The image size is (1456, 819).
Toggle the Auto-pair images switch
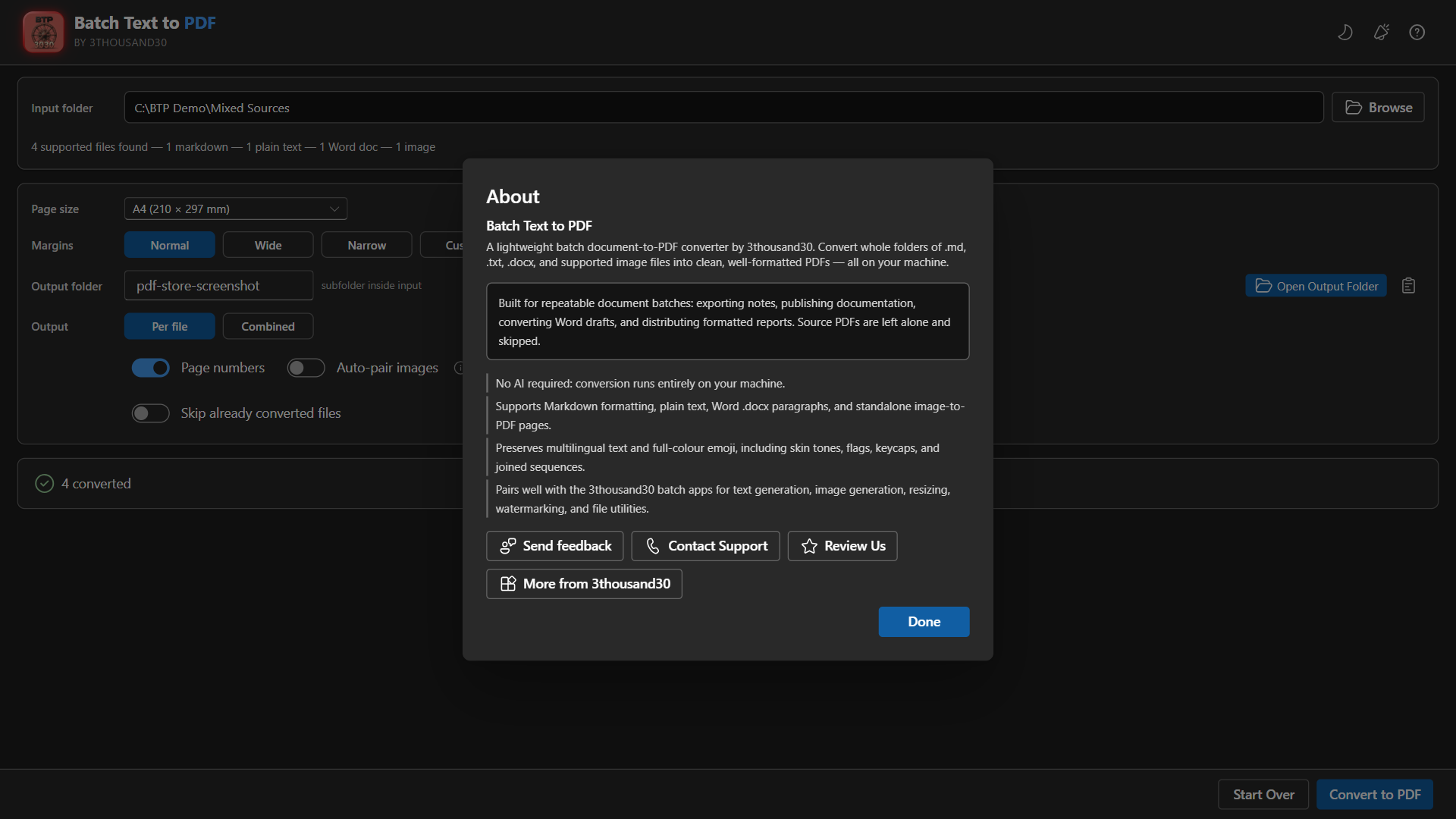coord(306,368)
